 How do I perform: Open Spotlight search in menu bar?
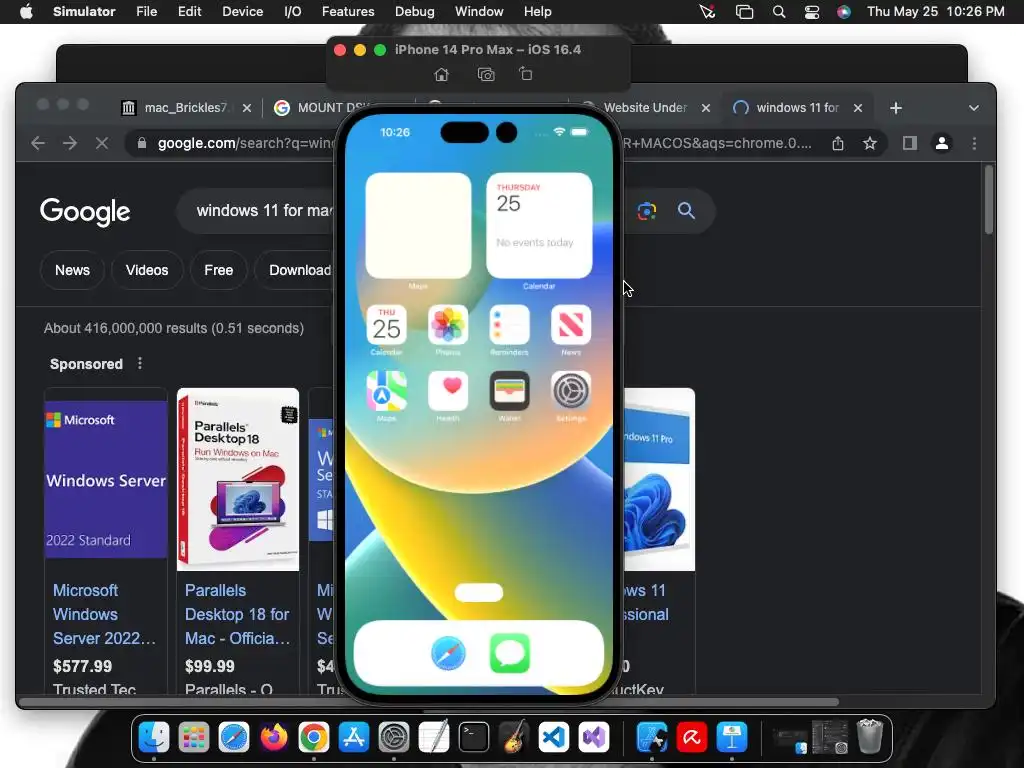pyautogui.click(x=778, y=12)
